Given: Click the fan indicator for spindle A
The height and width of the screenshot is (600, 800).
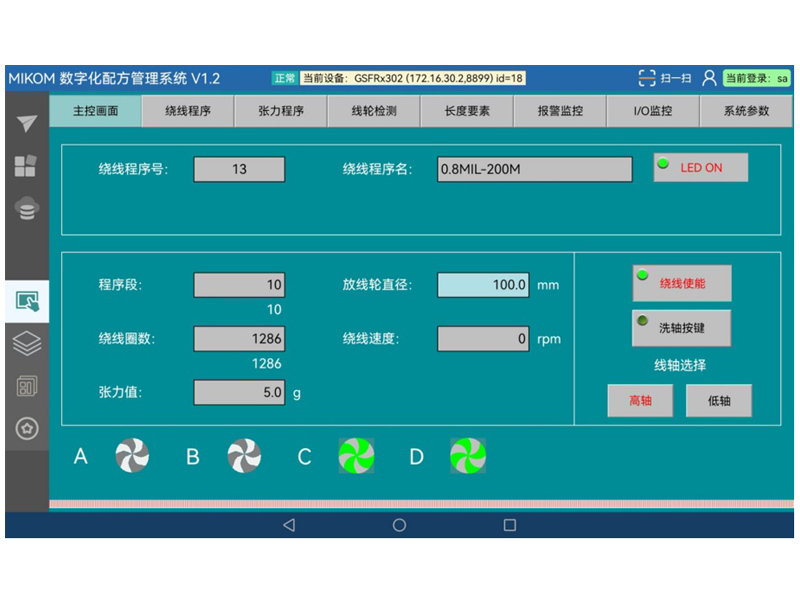Looking at the screenshot, I should click(131, 456).
